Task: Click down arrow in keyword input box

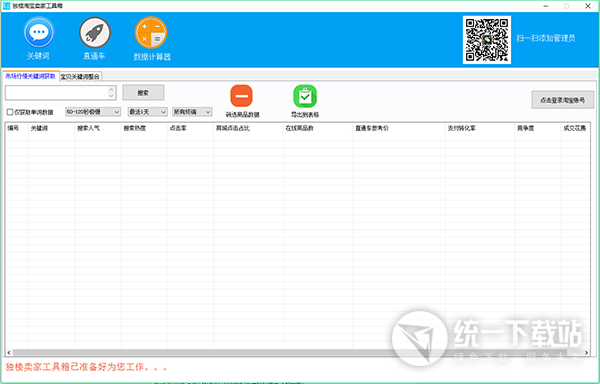Action: tap(111, 96)
